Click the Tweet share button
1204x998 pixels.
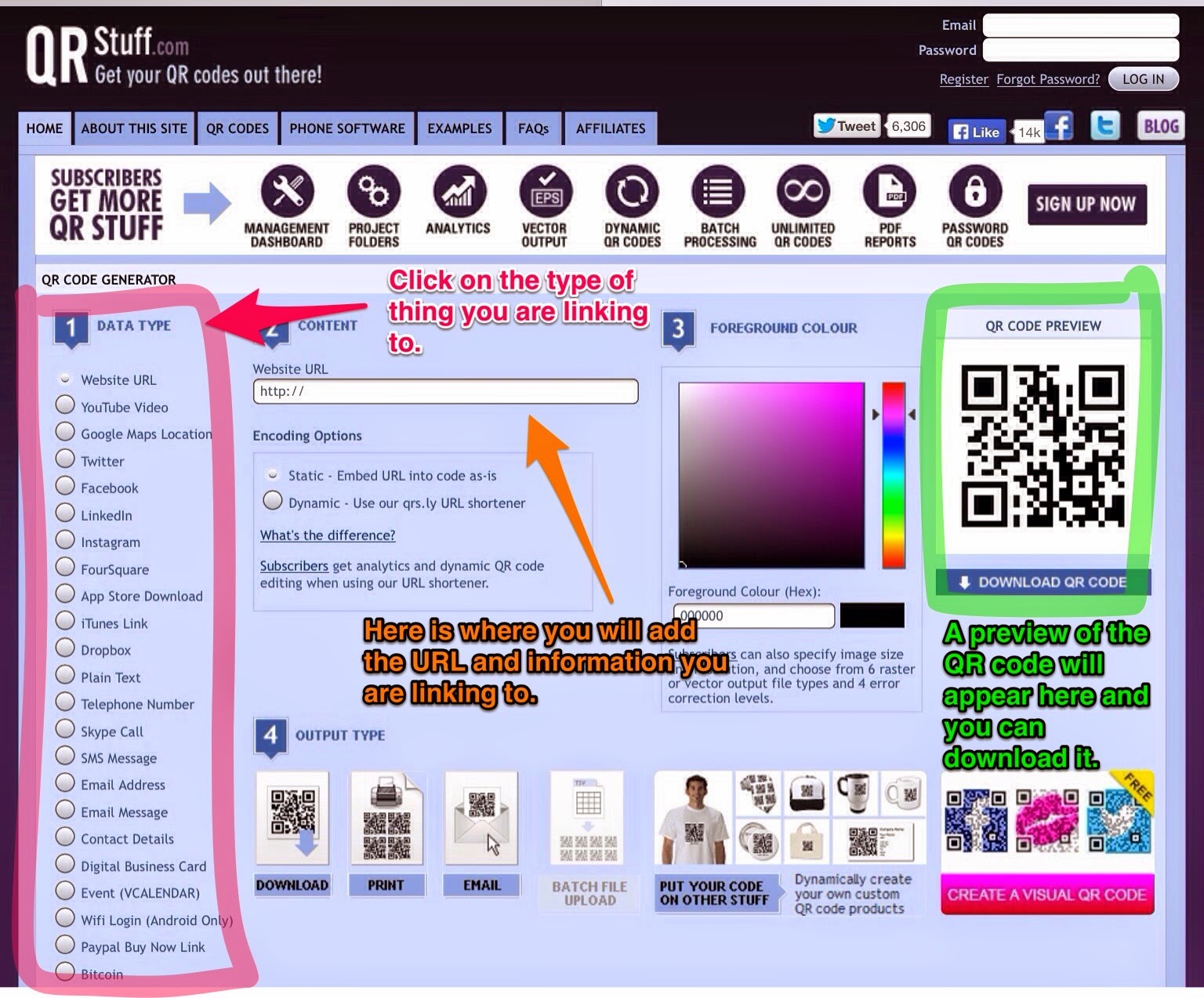click(847, 126)
